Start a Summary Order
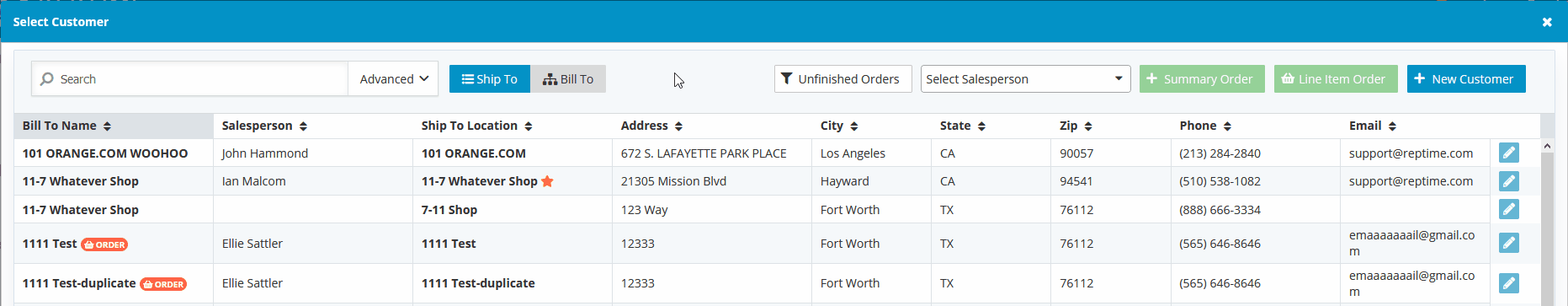The image size is (1568, 306). coord(1202,78)
